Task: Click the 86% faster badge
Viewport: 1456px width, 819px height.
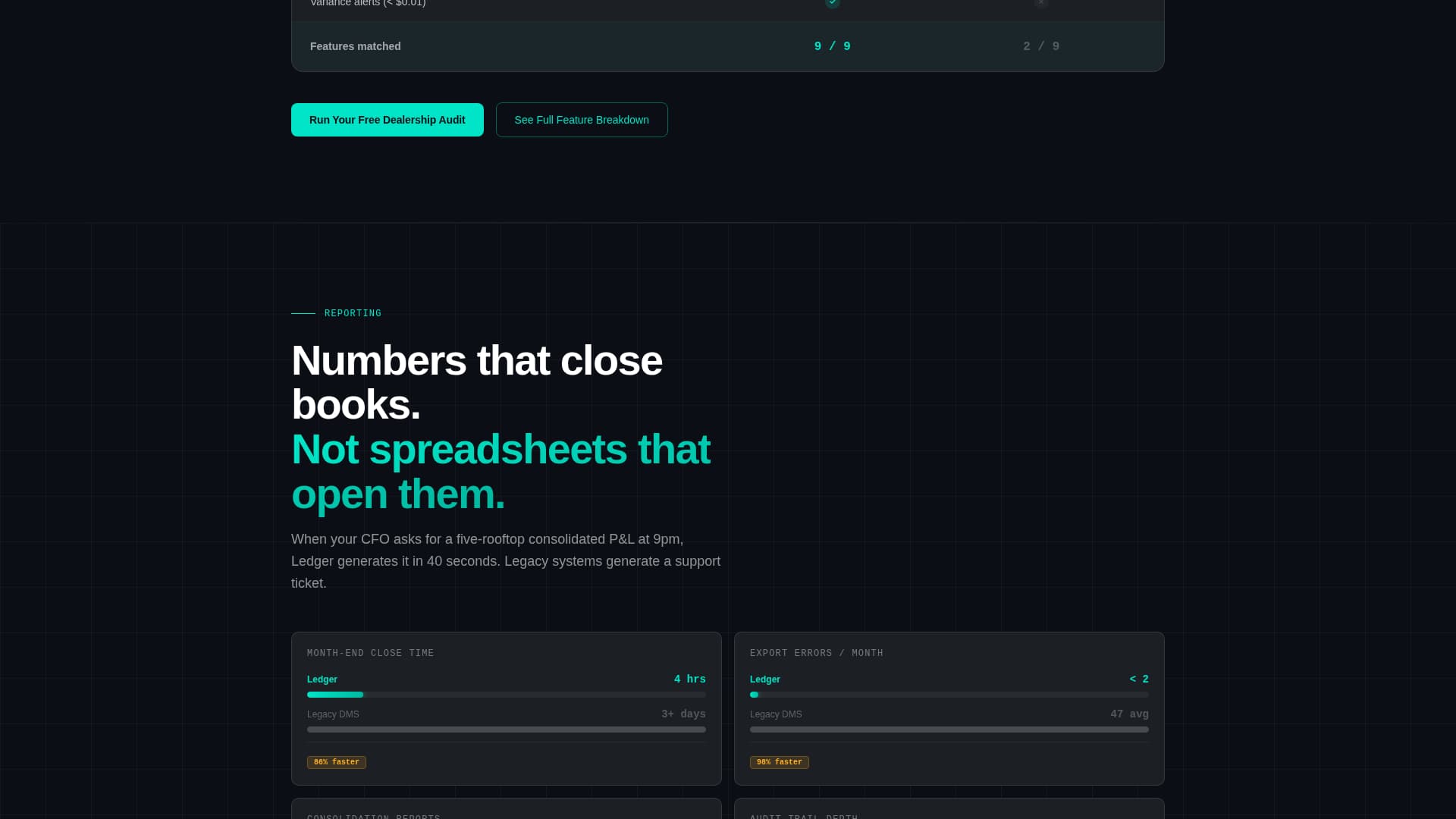Action: [x=336, y=762]
